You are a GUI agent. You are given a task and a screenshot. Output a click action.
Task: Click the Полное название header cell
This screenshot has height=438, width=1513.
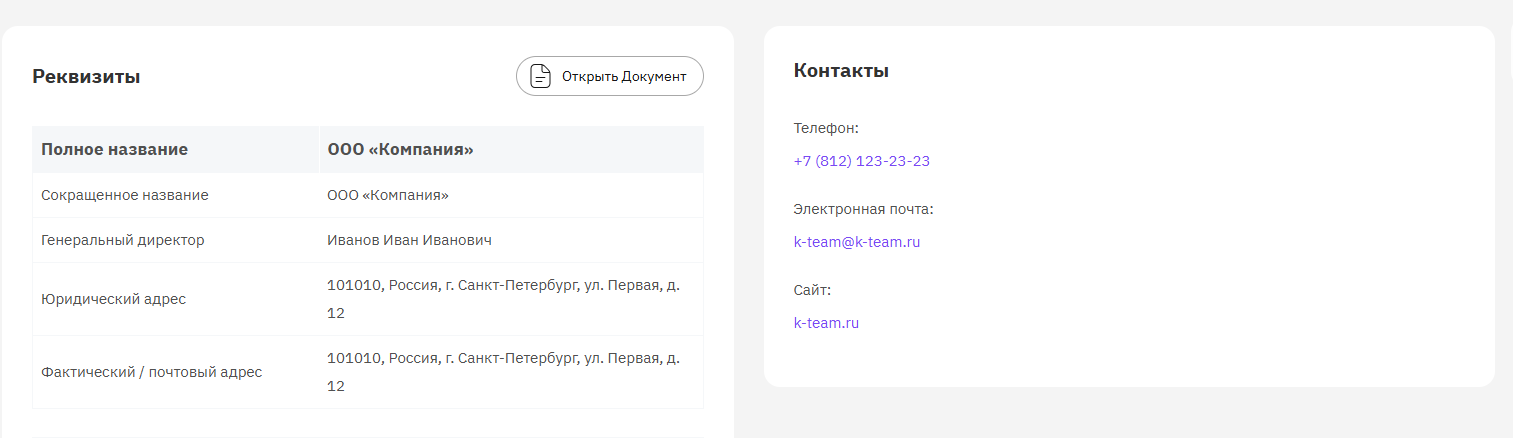(x=176, y=150)
